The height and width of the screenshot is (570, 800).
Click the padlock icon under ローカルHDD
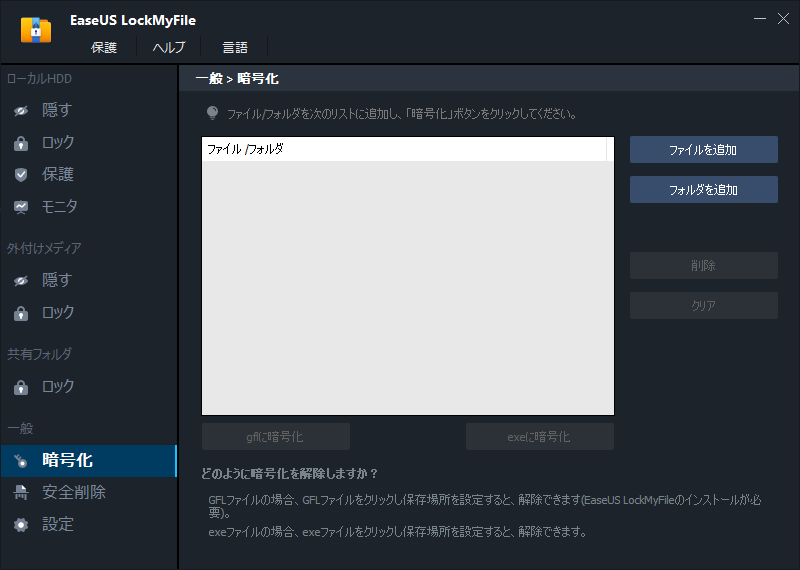pos(21,143)
